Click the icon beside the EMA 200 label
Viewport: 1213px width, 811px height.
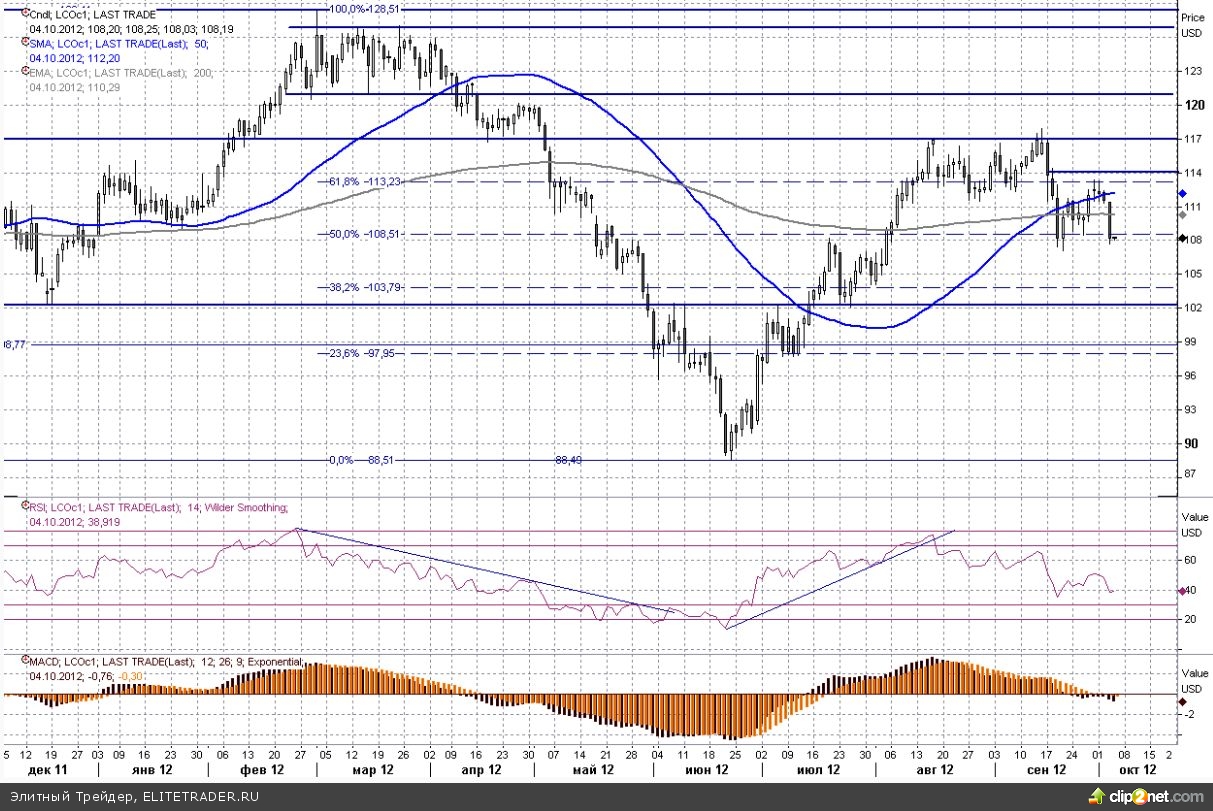coord(24,73)
